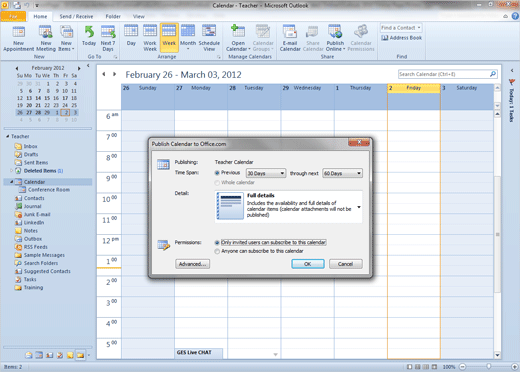Open the Publish Online menu
This screenshot has height=372, width=520.
point(335,39)
